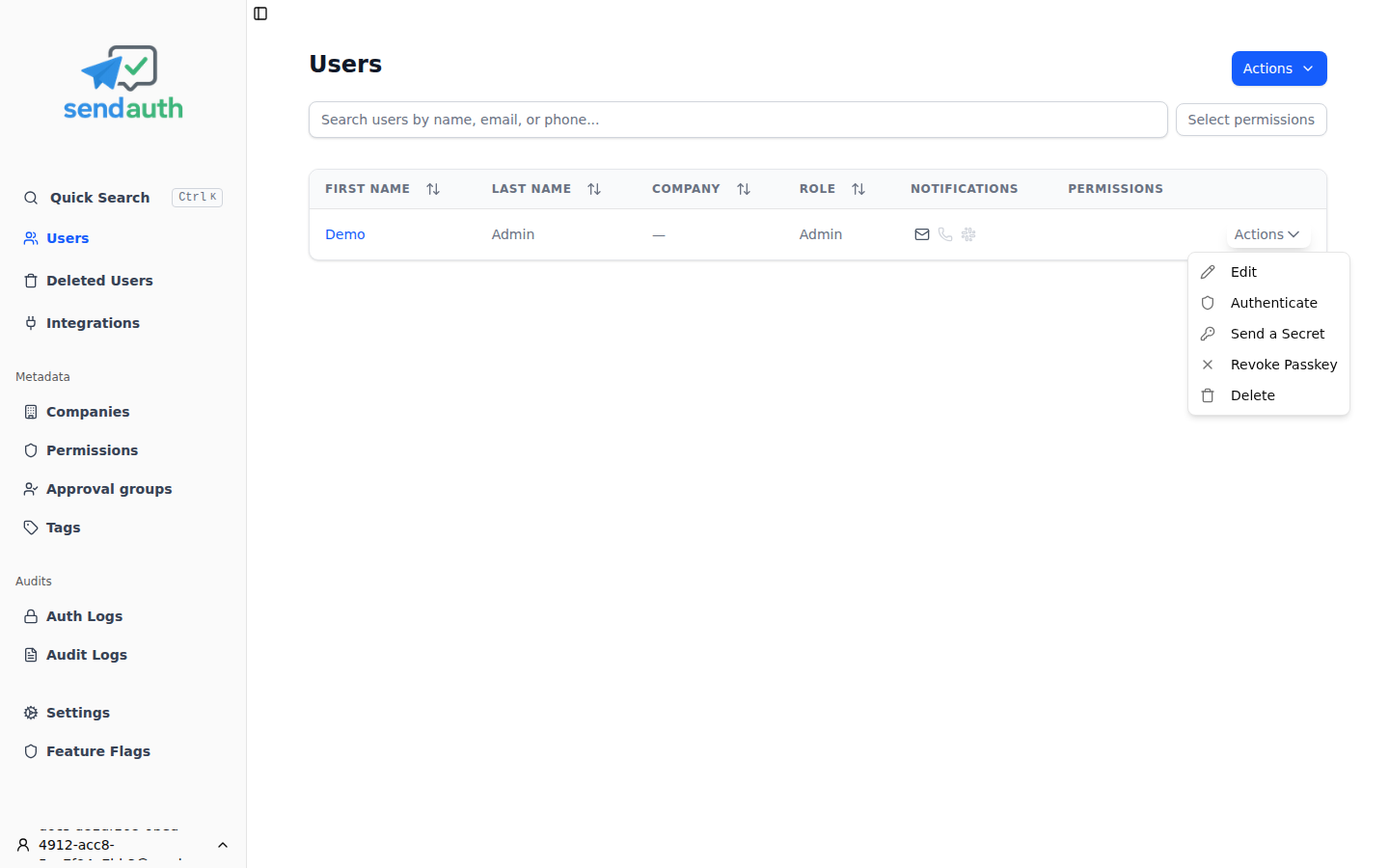Viewport: 1389px width, 868px height.
Task: Open the blue Actions dropdown
Action: [1279, 68]
